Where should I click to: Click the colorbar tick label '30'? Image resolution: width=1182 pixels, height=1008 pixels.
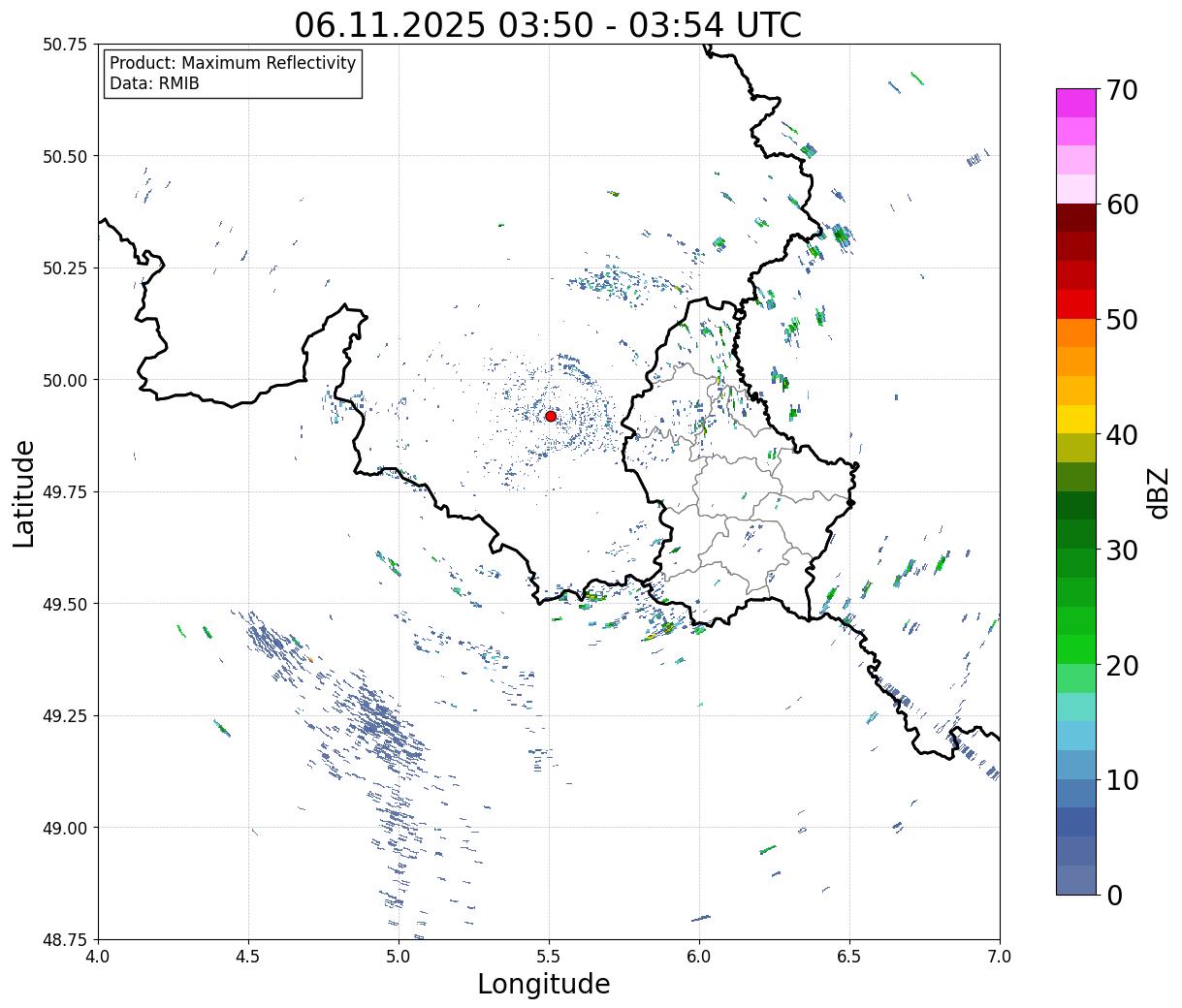(x=1122, y=550)
